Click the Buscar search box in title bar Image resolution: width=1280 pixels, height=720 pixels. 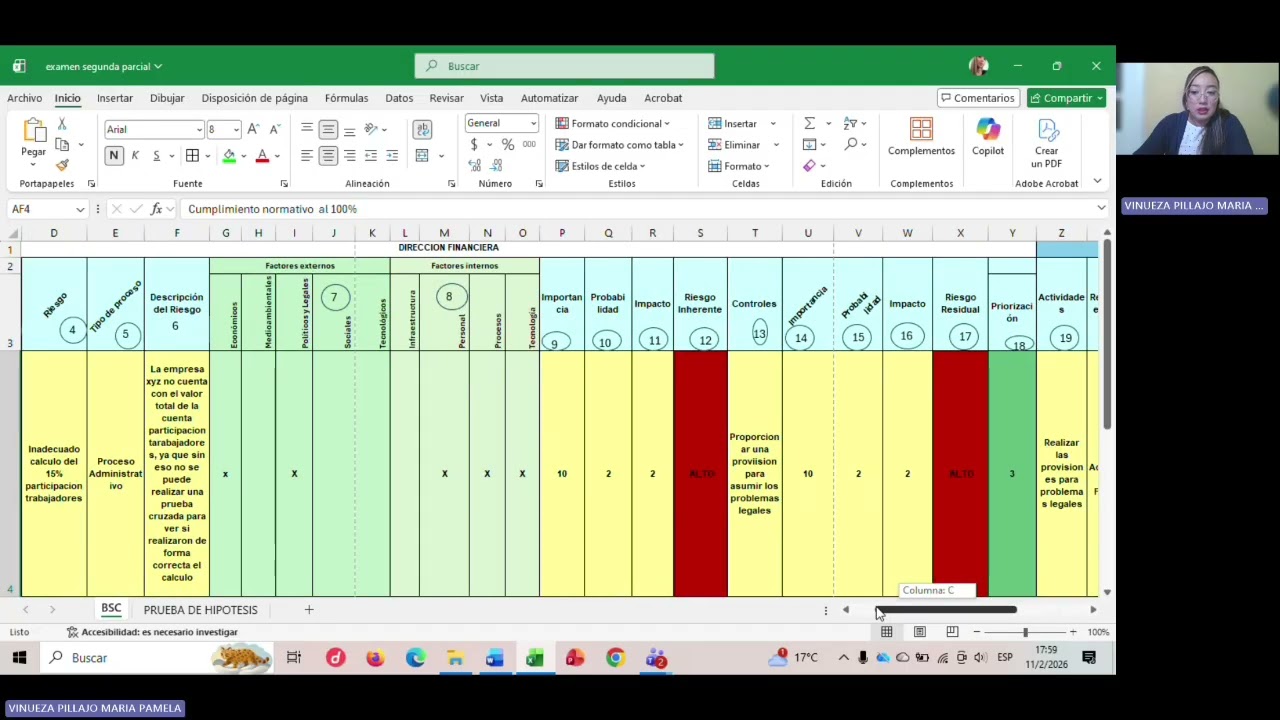[564, 66]
